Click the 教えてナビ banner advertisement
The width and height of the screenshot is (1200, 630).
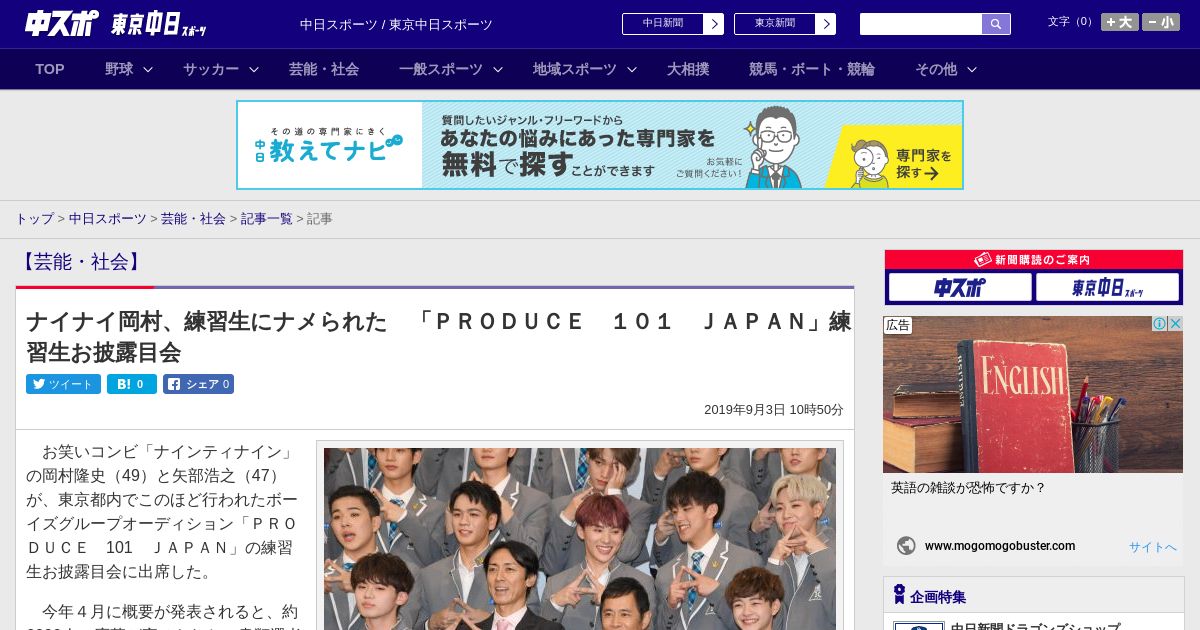[x=600, y=145]
